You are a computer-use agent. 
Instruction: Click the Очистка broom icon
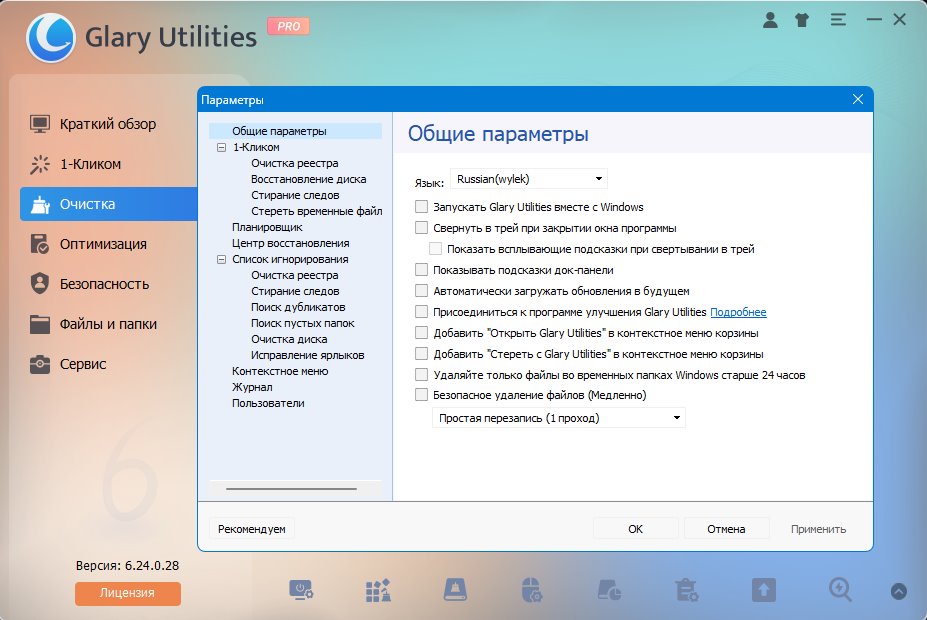40,204
